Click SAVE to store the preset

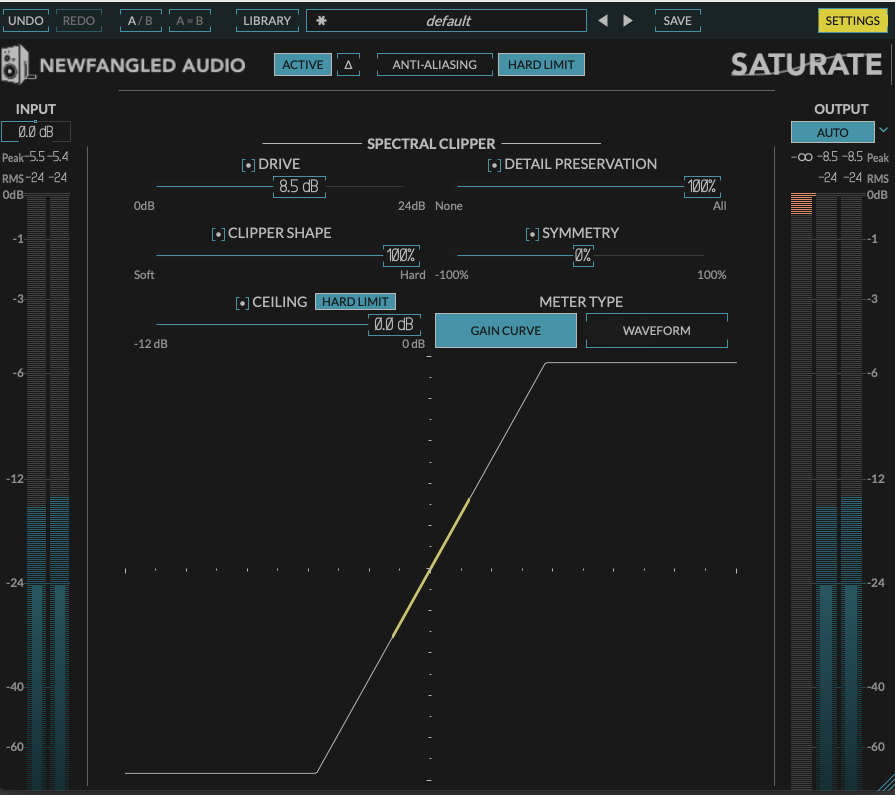click(x=677, y=20)
